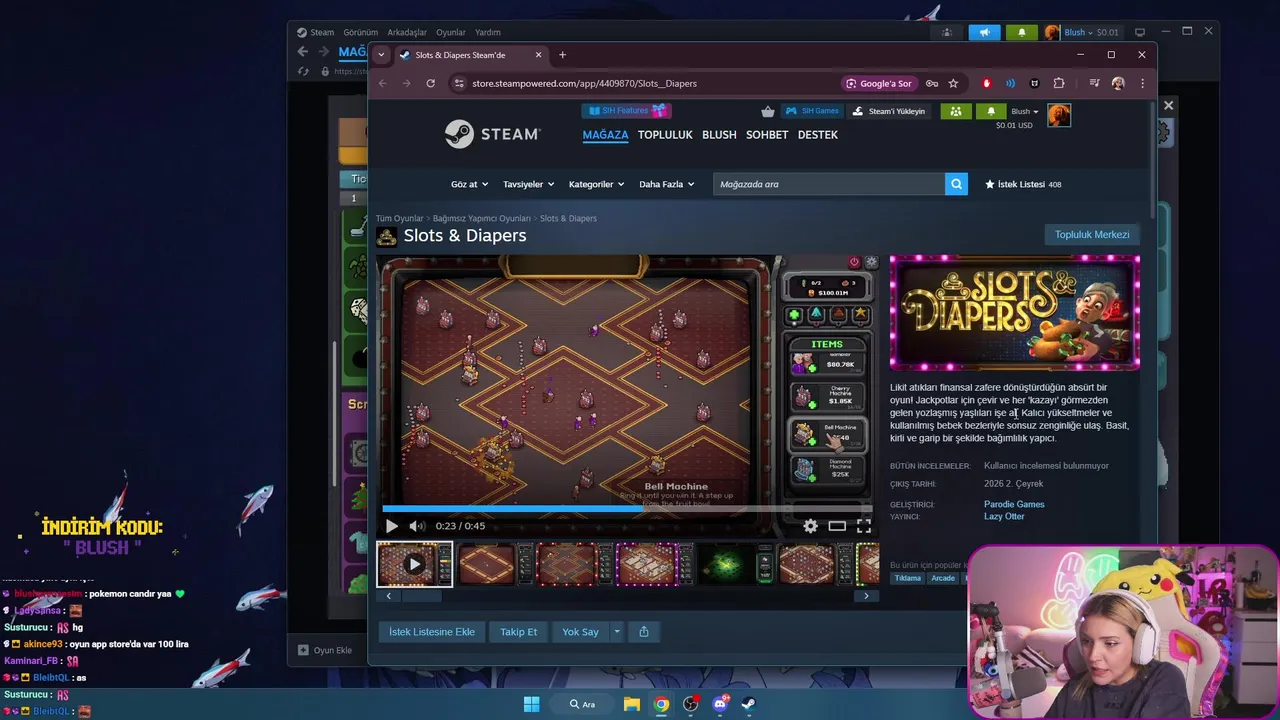Play the game trailer video
The width and height of the screenshot is (1280, 720).
pos(391,526)
